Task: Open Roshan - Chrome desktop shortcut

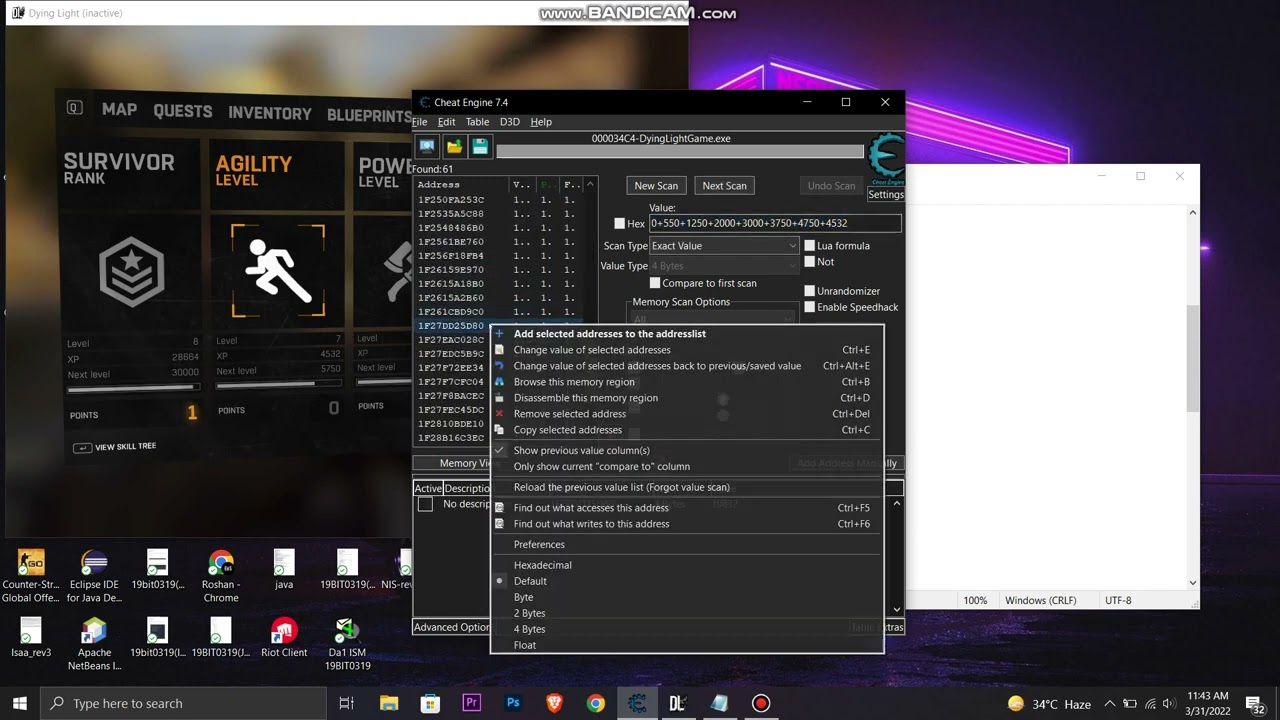Action: (x=221, y=575)
